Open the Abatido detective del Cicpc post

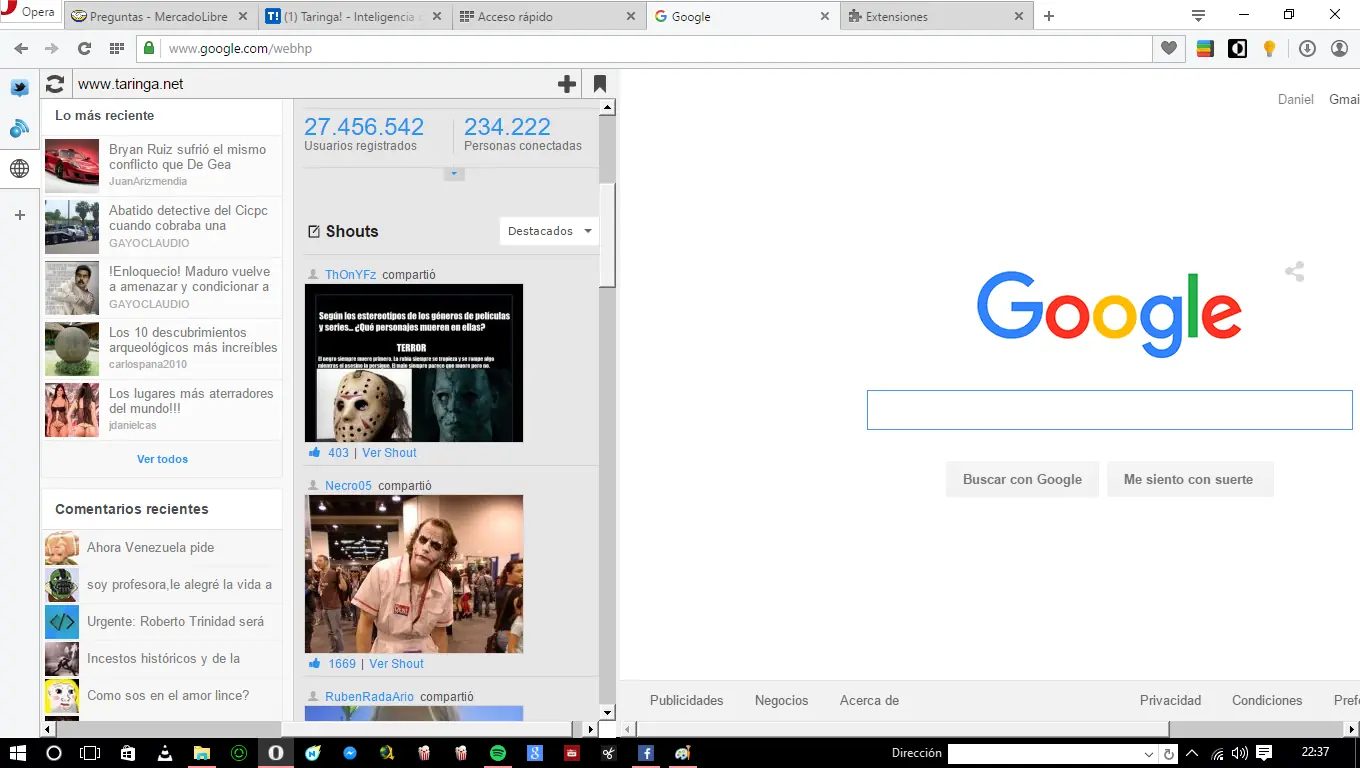point(188,218)
